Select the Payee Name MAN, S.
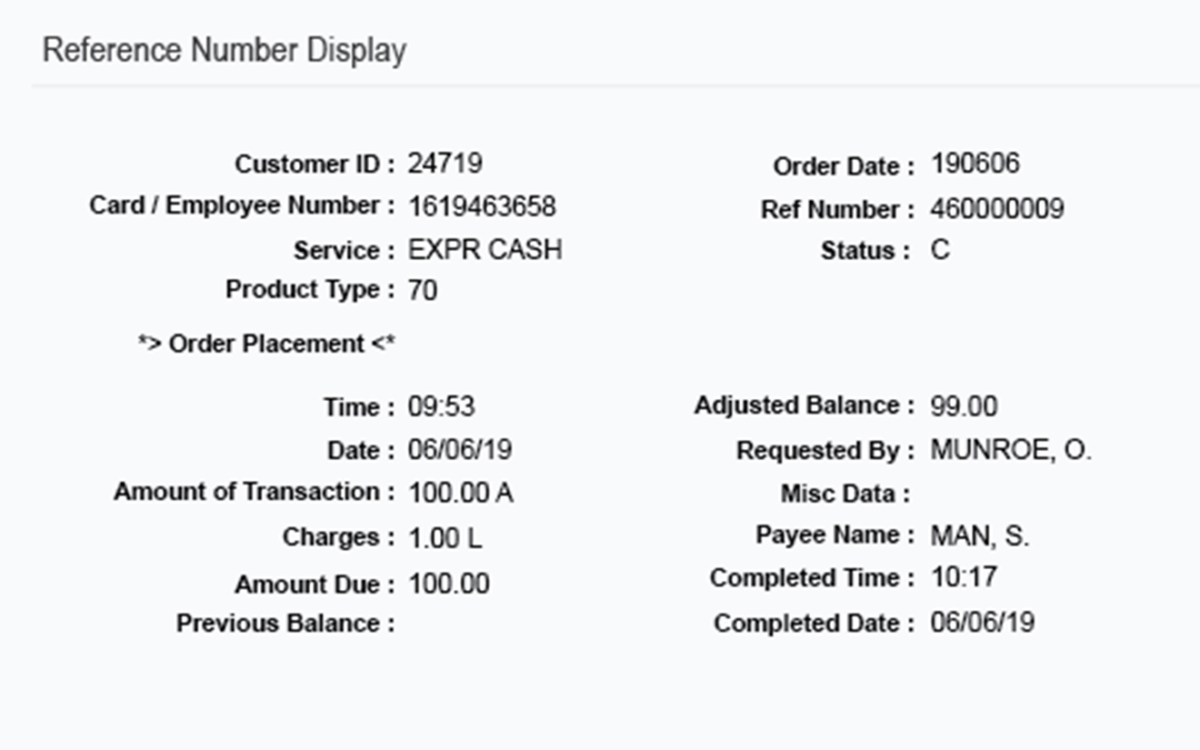 [x=977, y=535]
